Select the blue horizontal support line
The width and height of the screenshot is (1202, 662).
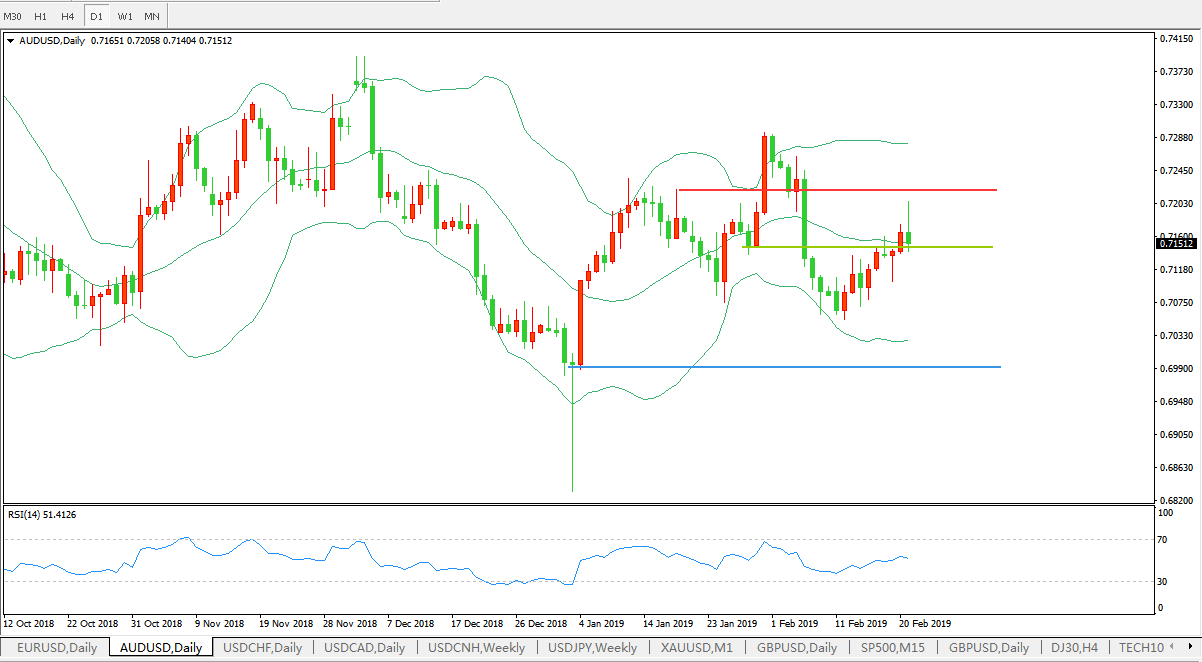click(800, 367)
